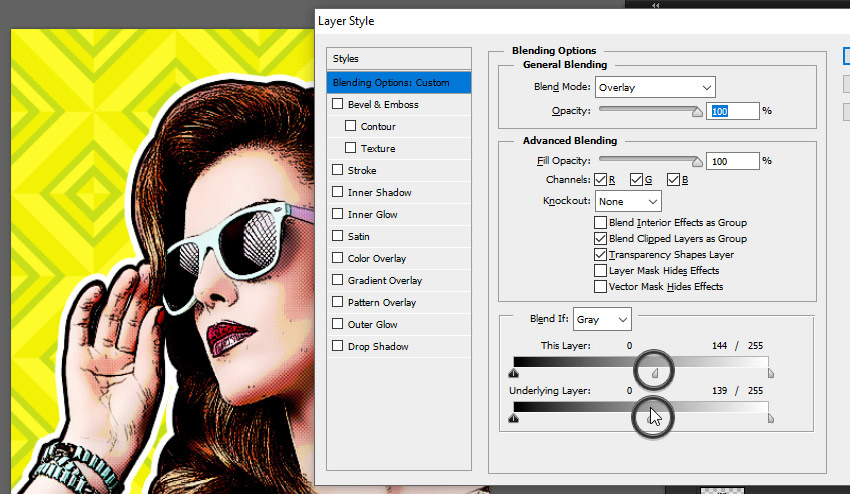
Task: Click the Fill Opacity value field
Action: pos(732,161)
